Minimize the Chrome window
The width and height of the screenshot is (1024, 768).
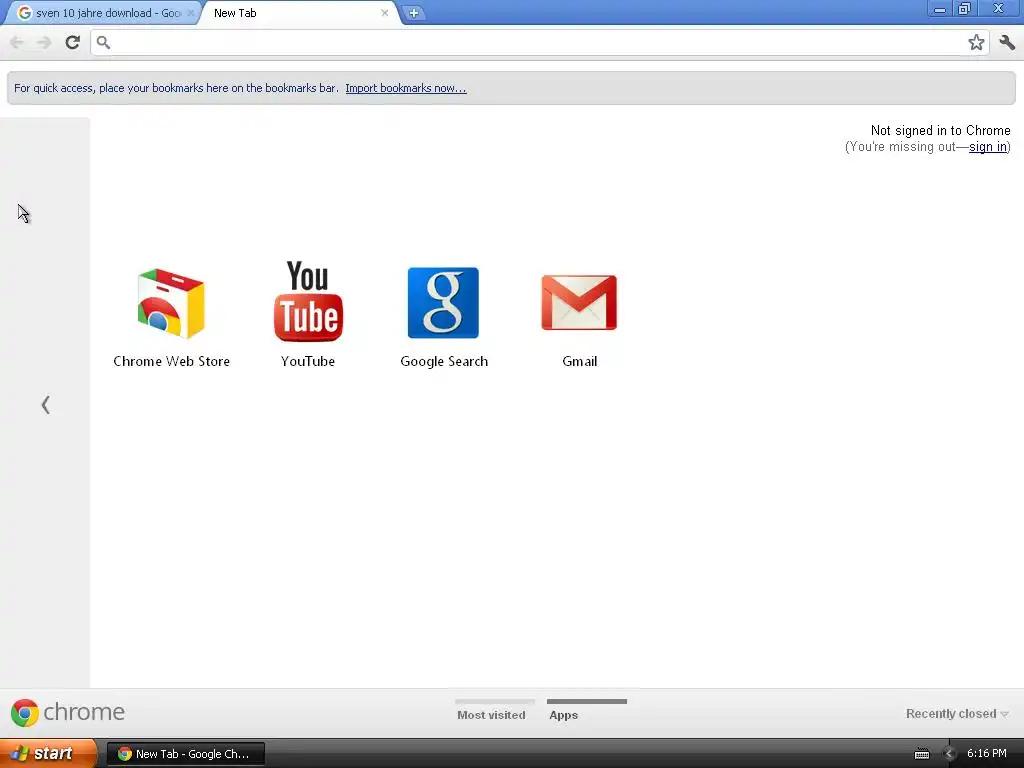(x=940, y=9)
